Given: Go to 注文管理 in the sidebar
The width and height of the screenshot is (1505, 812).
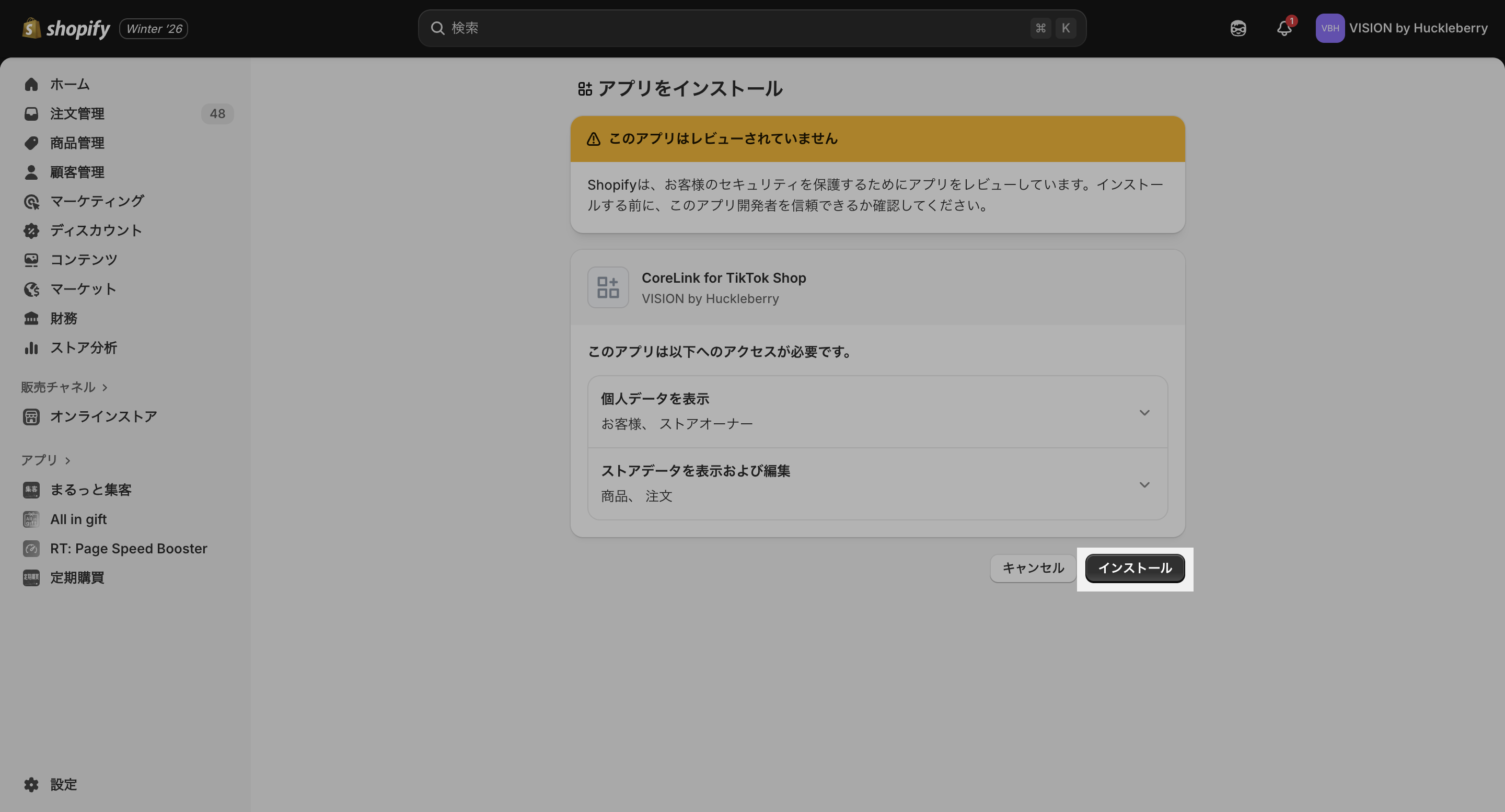Looking at the screenshot, I should pyautogui.click(x=77, y=113).
